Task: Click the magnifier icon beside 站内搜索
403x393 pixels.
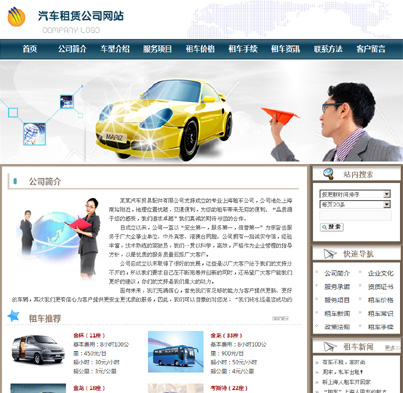Action: [328, 173]
